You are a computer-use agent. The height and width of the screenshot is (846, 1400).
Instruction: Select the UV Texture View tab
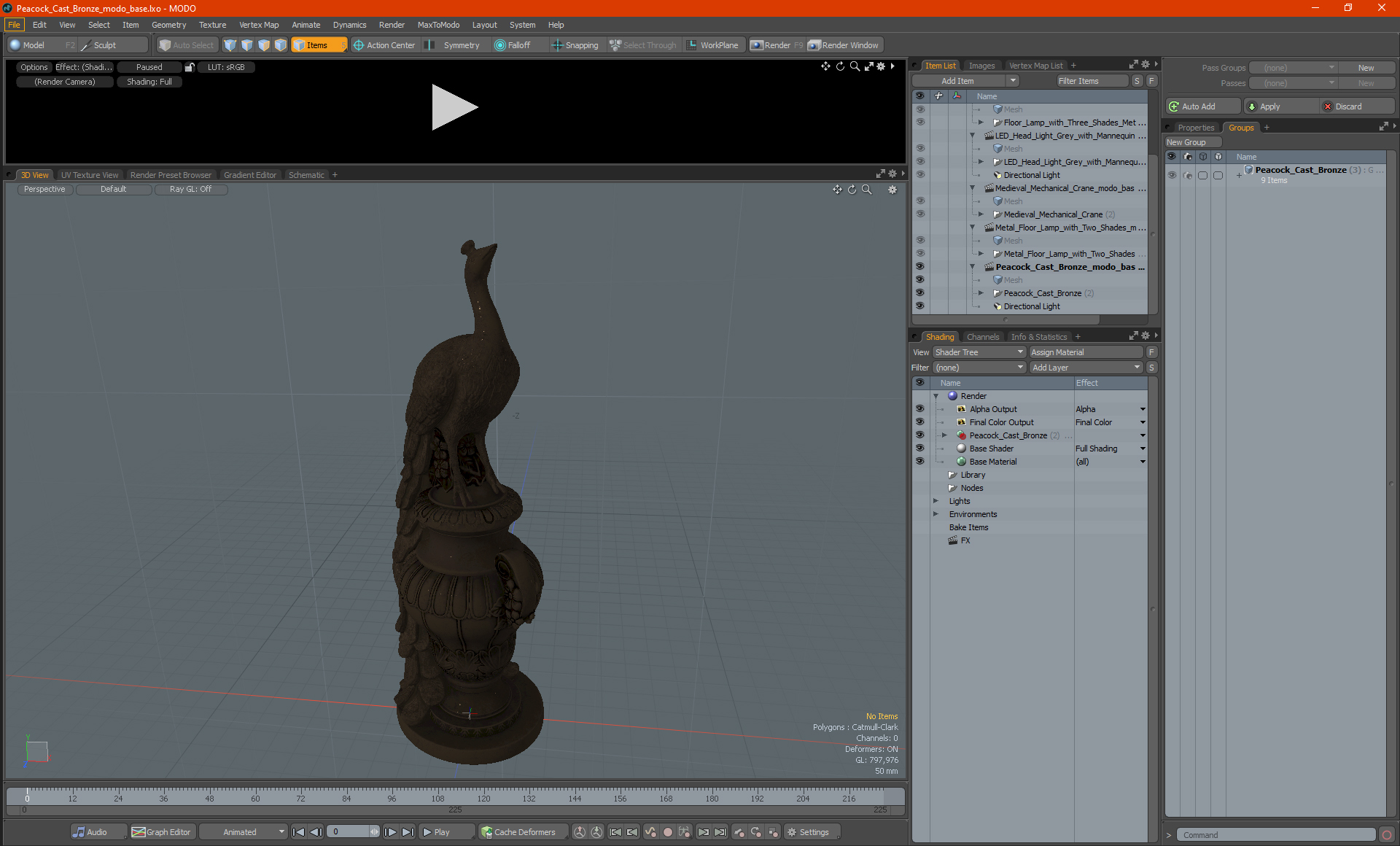[89, 174]
